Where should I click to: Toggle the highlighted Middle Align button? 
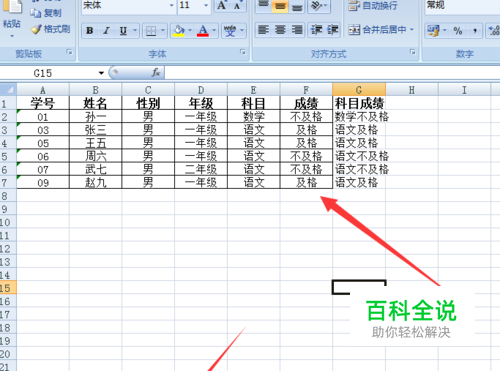[x=280, y=6]
